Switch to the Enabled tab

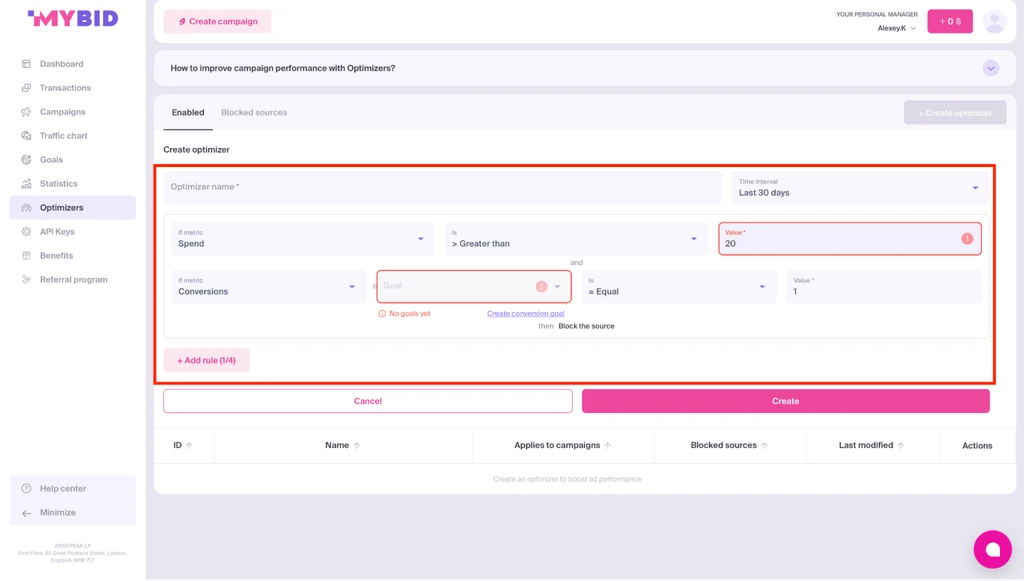click(188, 112)
